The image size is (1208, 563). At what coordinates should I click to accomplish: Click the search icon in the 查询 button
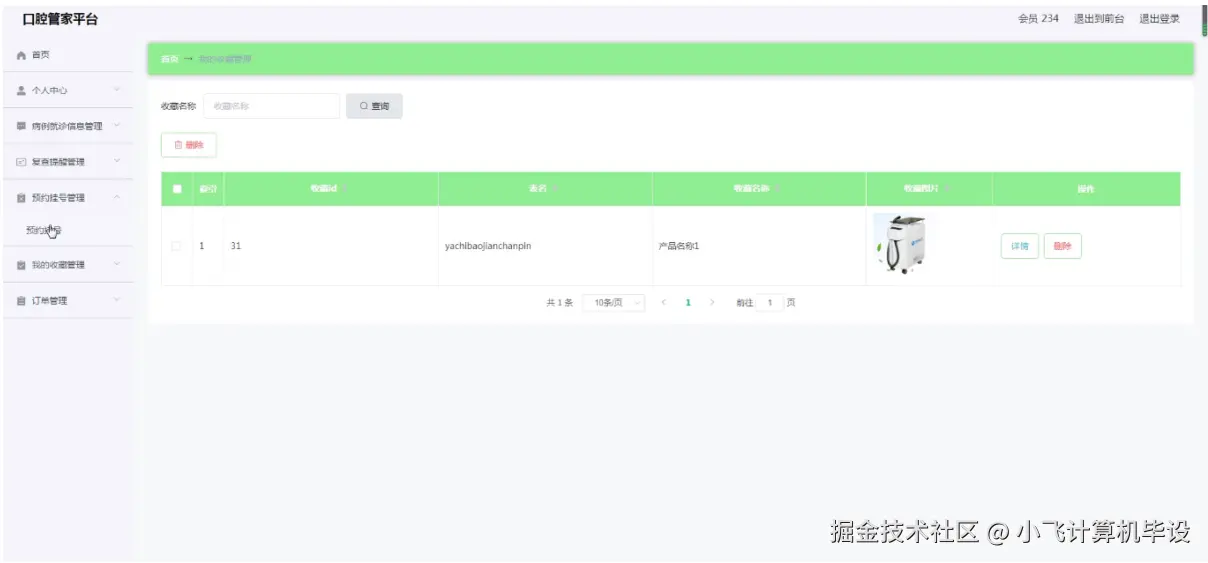pyautogui.click(x=364, y=106)
